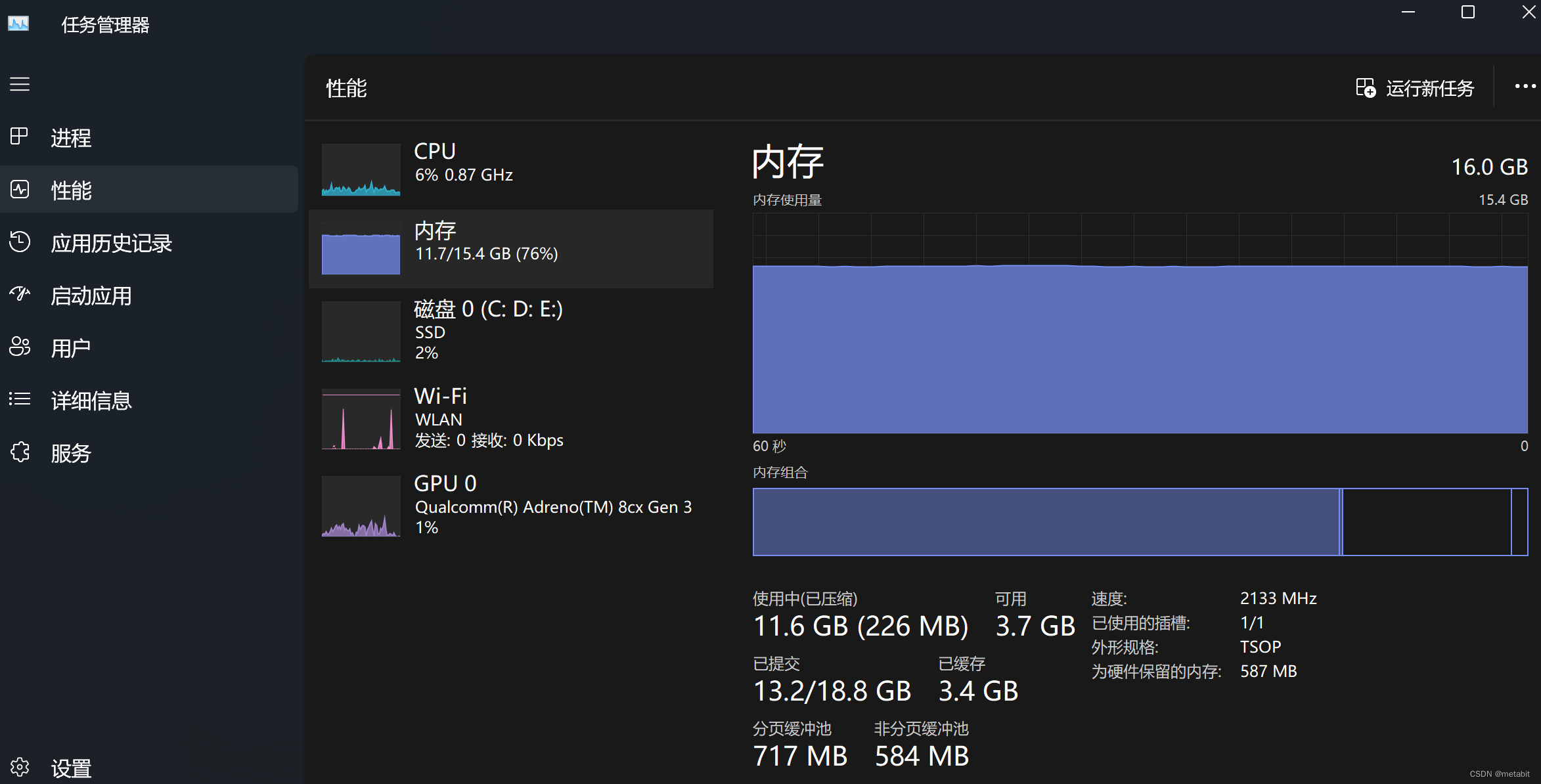Click the 584 MB 非分页缓冲池 value
Image resolution: width=1541 pixels, height=784 pixels.
pyautogui.click(x=922, y=756)
